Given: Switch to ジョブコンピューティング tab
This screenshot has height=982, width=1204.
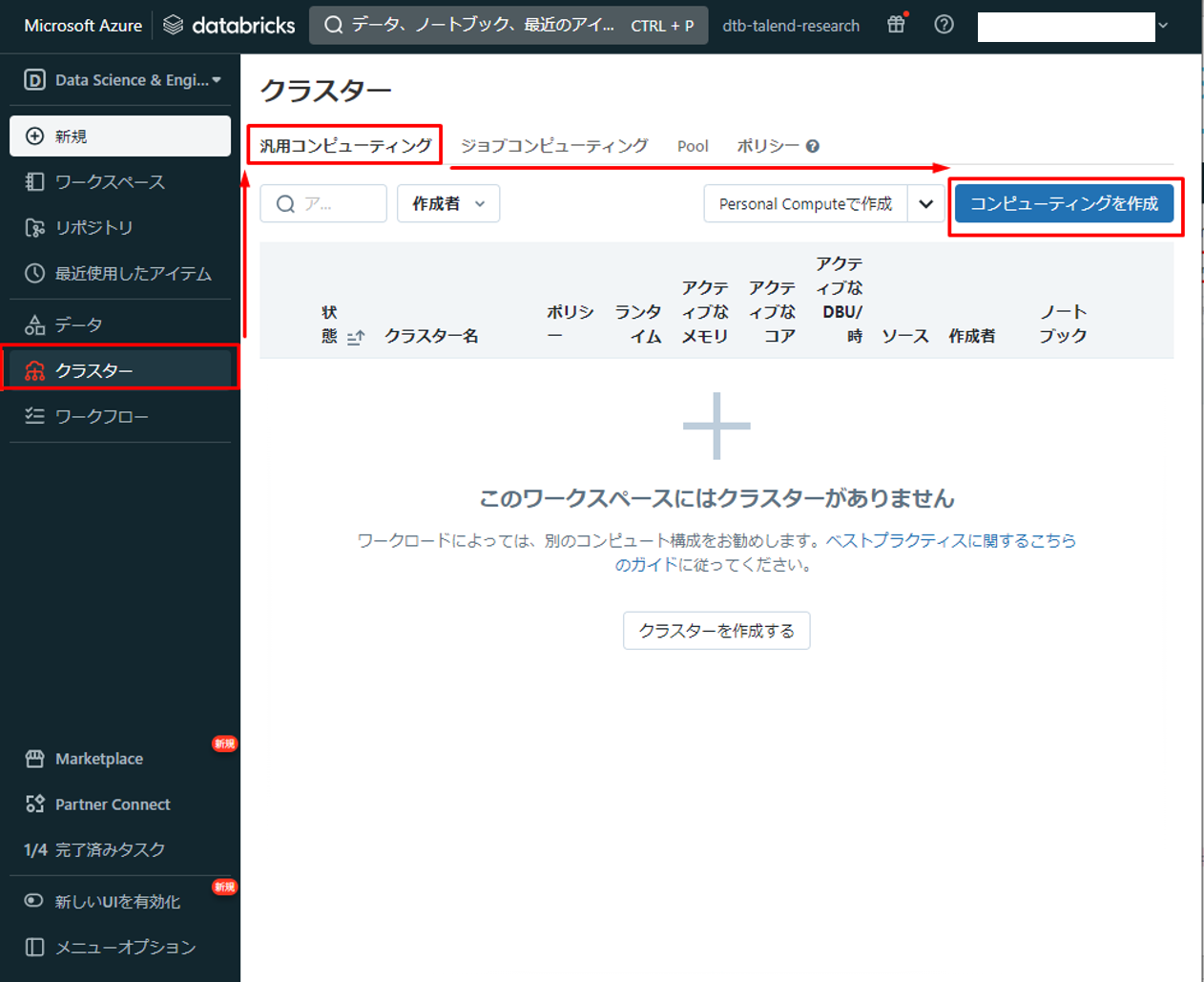Looking at the screenshot, I should [554, 146].
